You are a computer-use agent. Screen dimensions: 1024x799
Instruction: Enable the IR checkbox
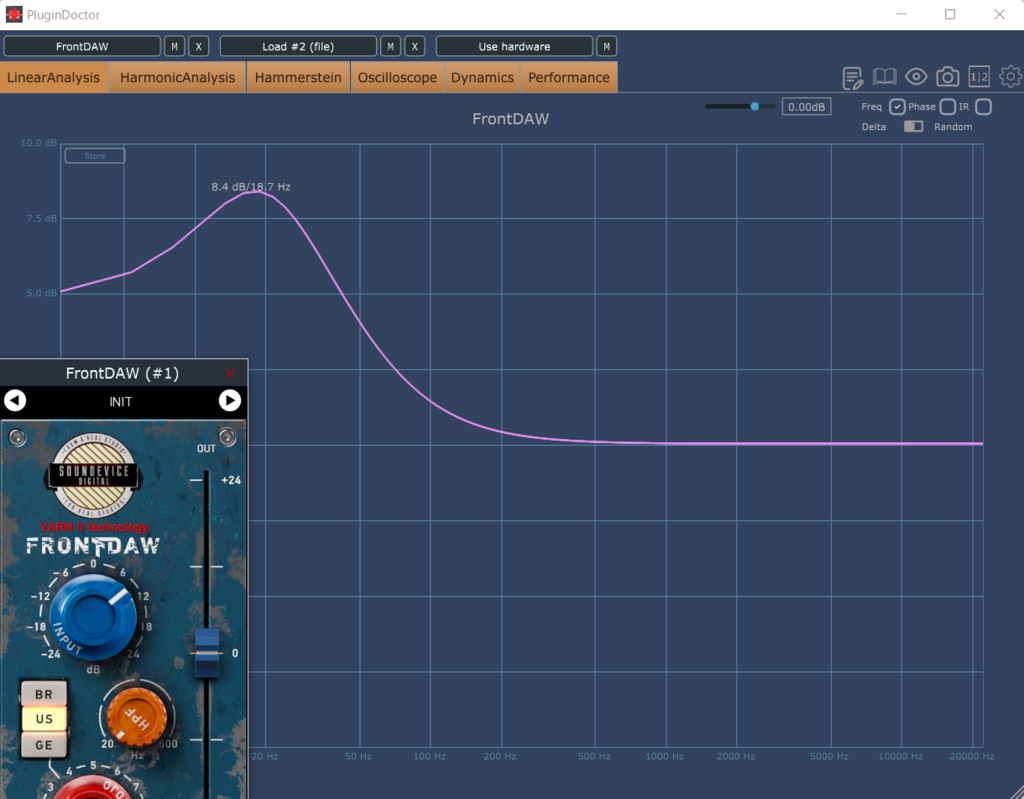click(983, 106)
